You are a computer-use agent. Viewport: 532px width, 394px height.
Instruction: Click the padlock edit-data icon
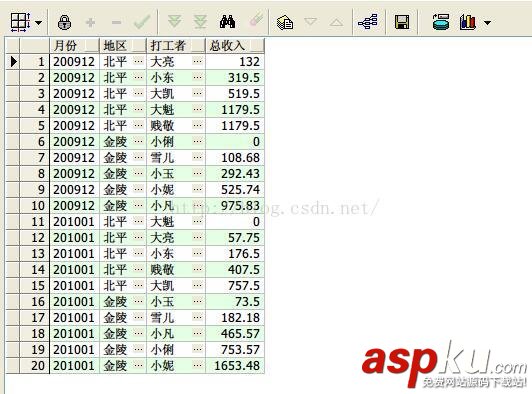coord(64,22)
